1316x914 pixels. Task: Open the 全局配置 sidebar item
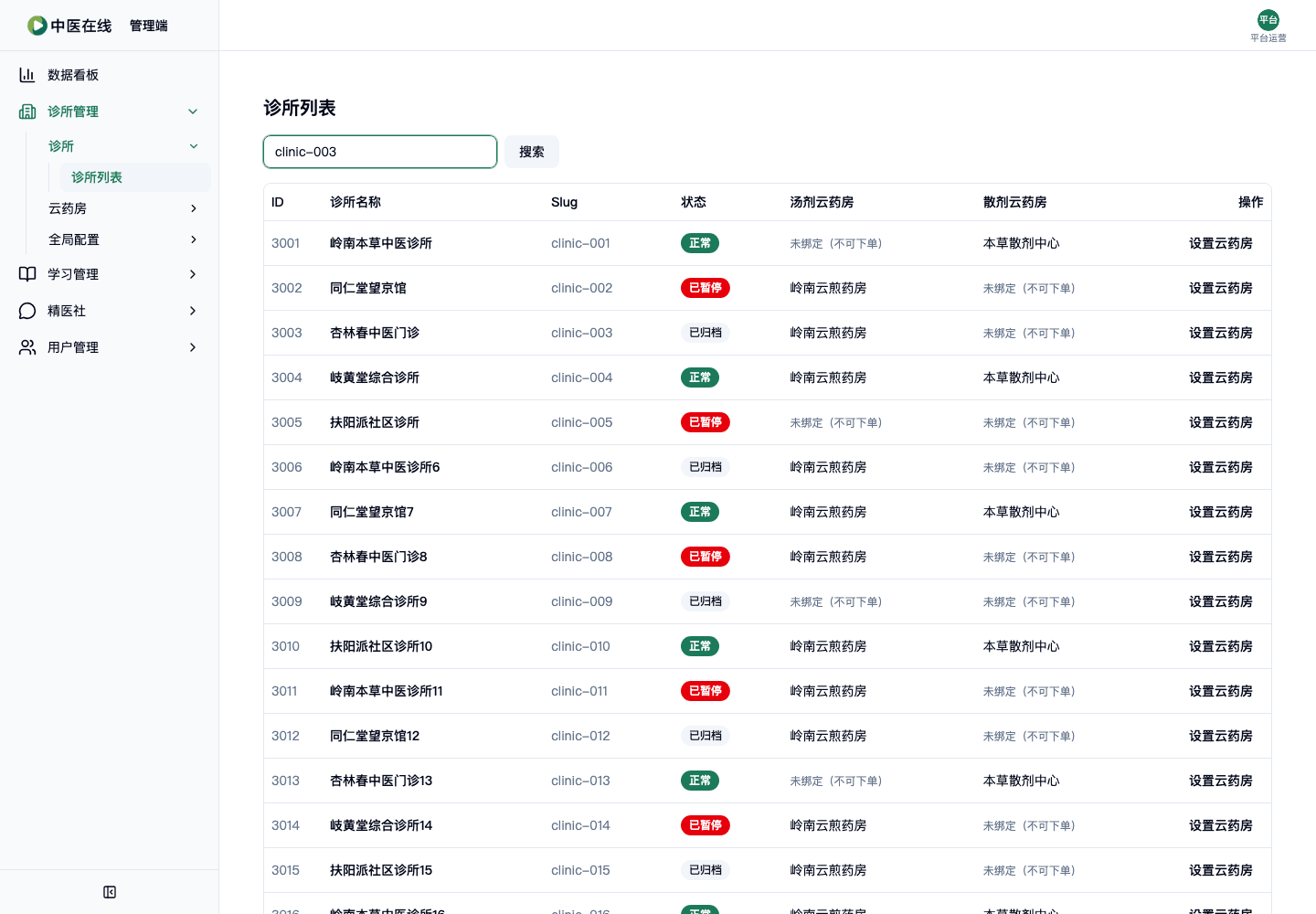(x=124, y=239)
